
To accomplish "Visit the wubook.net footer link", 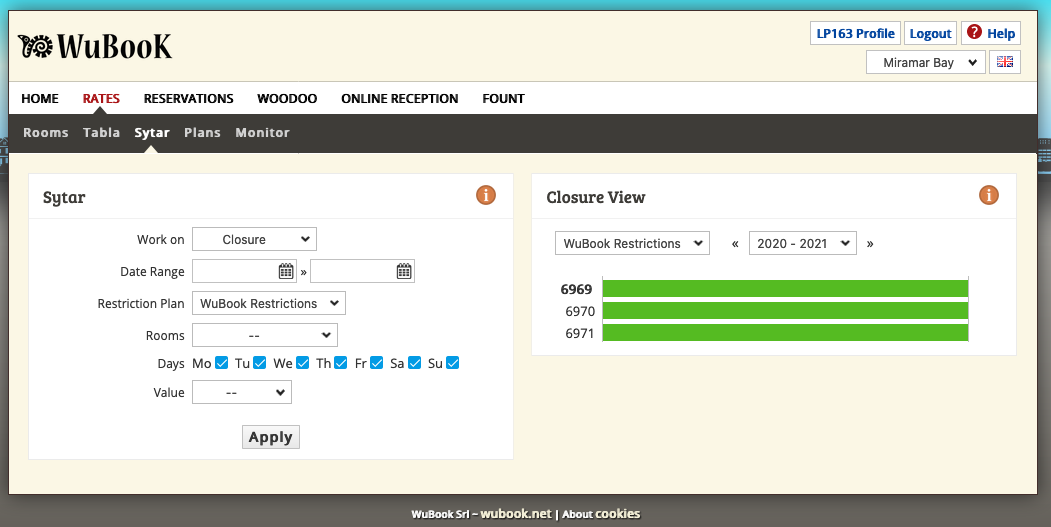I will [515, 514].
